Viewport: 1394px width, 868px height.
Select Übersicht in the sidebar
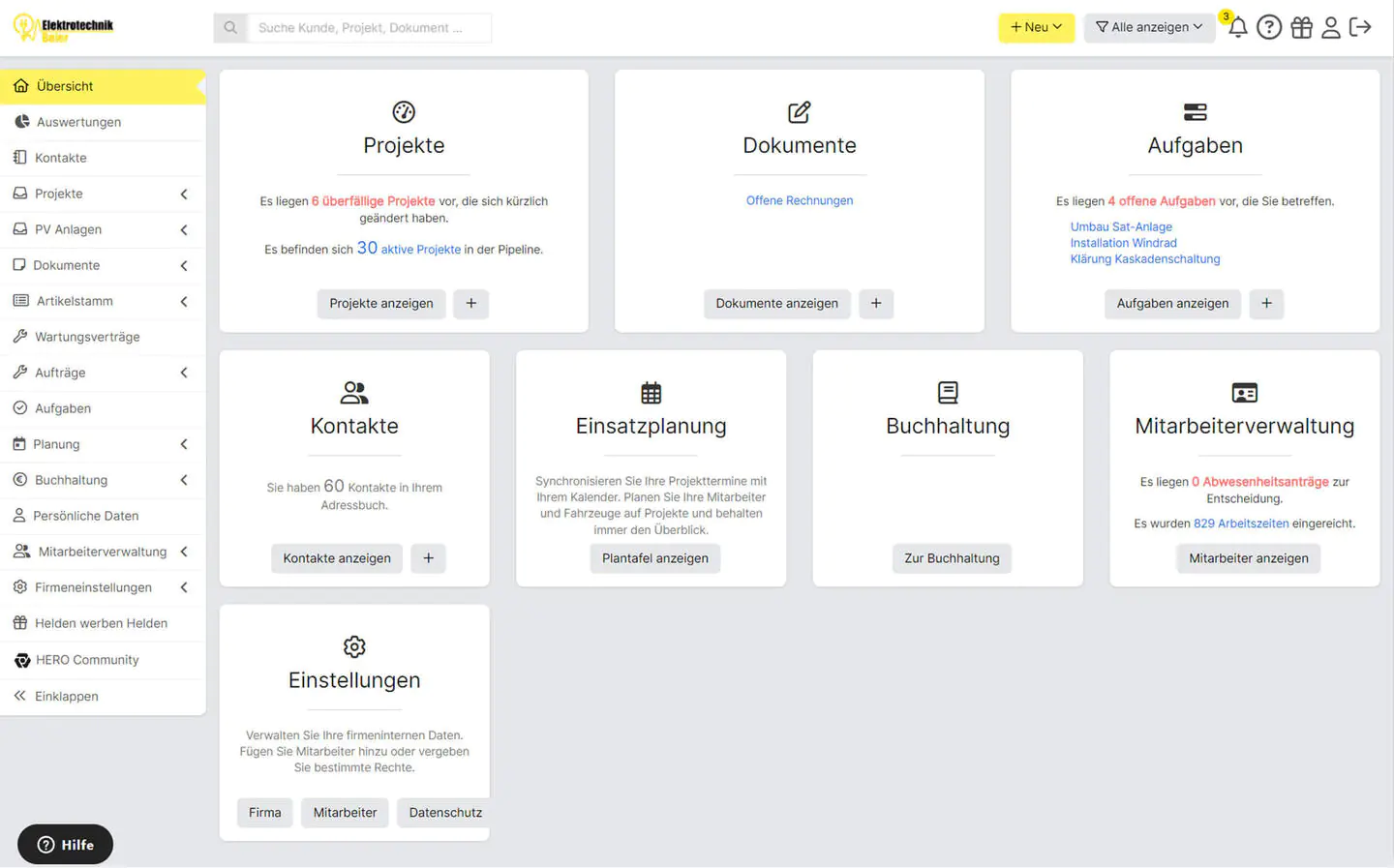pyautogui.click(x=103, y=86)
